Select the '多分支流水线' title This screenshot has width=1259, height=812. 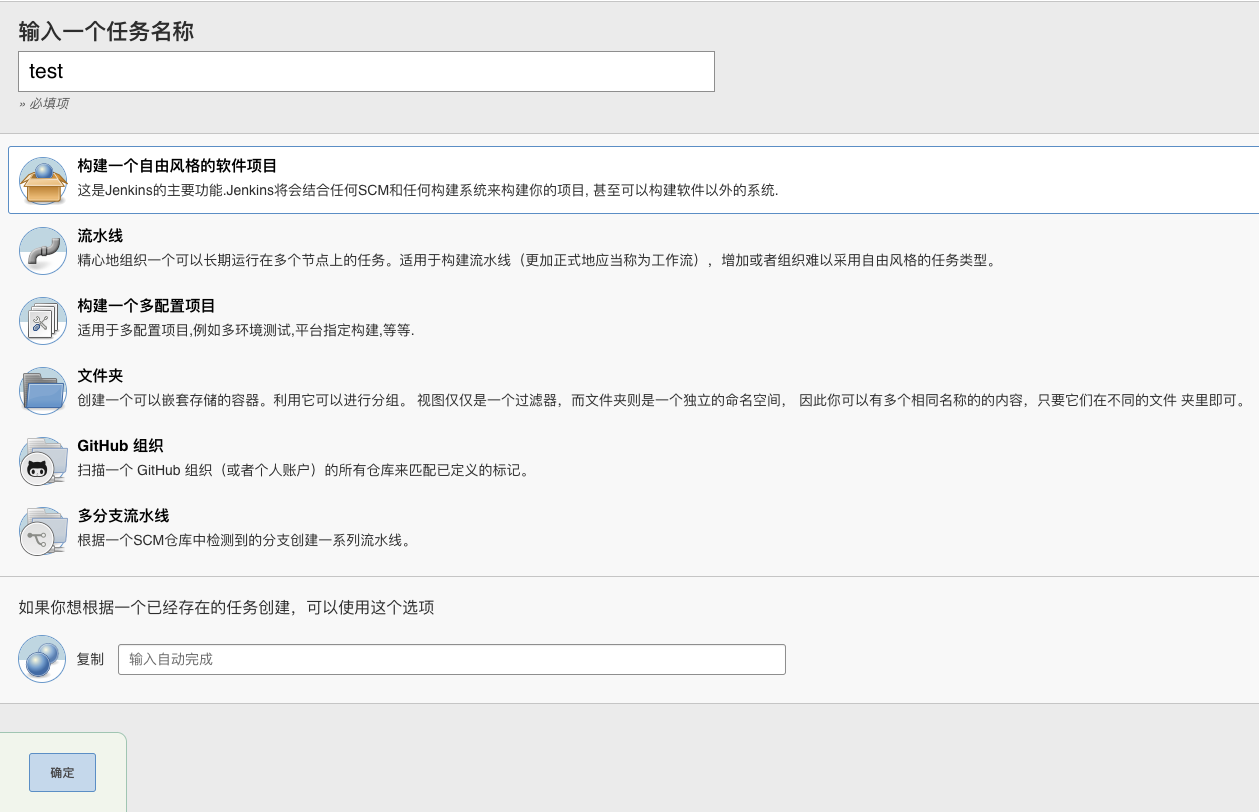click(x=123, y=516)
